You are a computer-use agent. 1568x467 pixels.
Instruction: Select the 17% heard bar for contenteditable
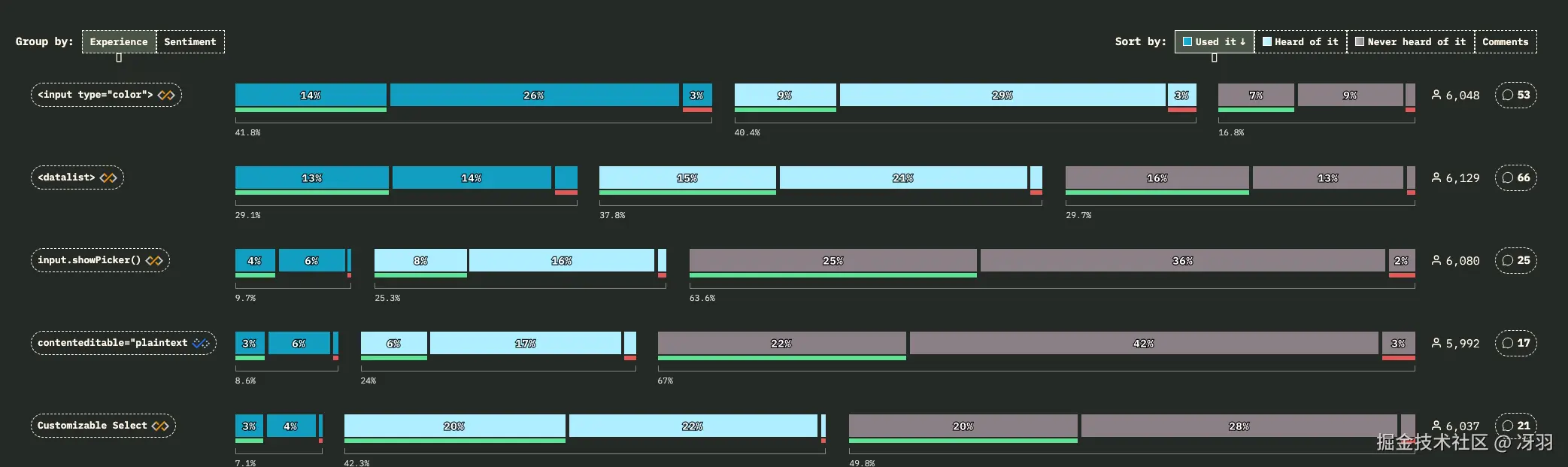526,343
